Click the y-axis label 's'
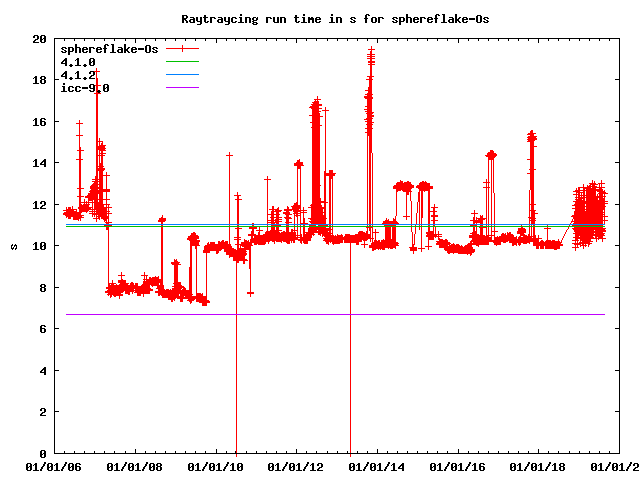The width and height of the screenshot is (640, 480). point(13,246)
